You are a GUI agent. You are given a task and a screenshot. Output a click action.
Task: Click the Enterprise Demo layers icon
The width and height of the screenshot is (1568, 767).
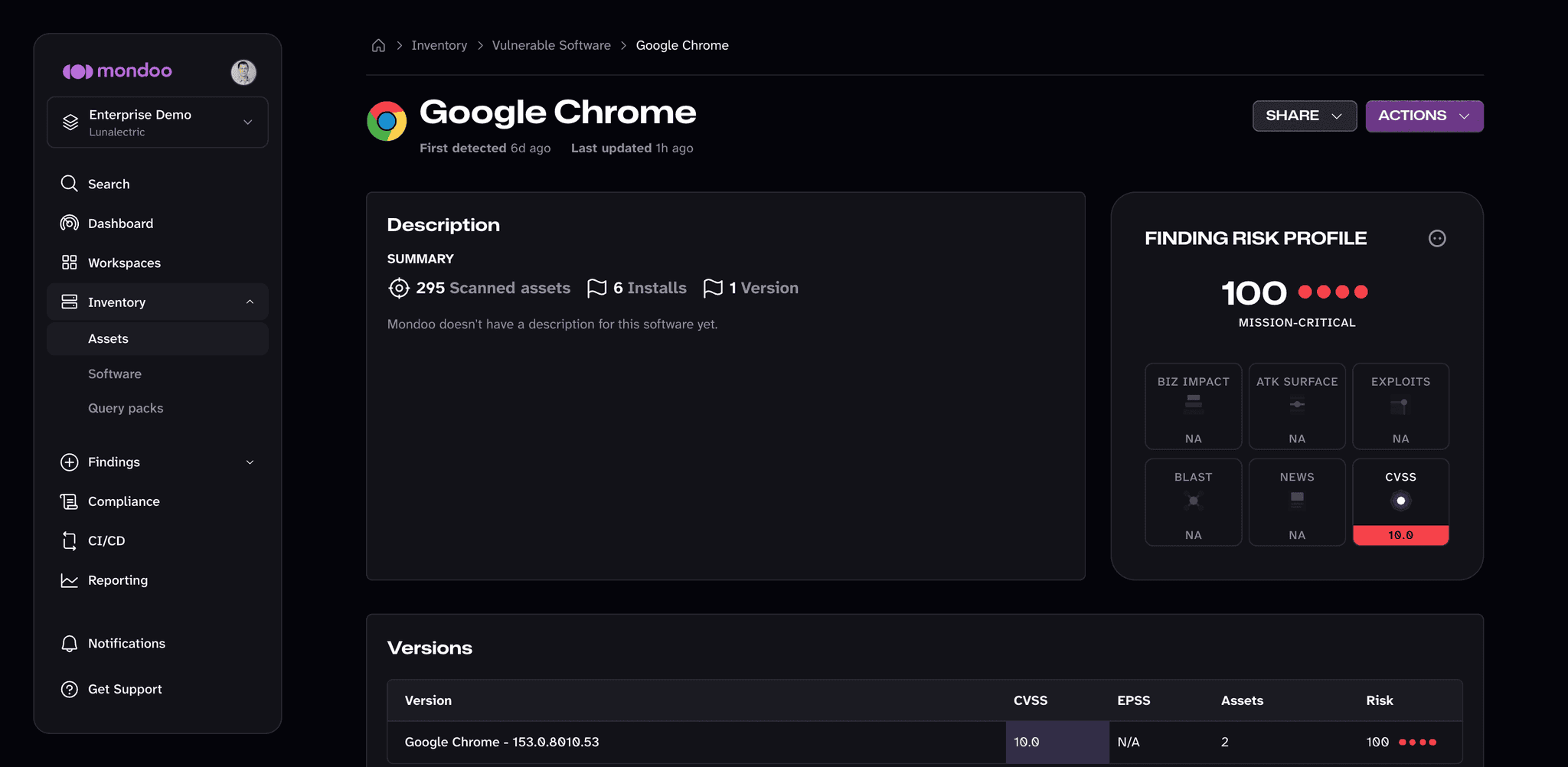coord(70,122)
